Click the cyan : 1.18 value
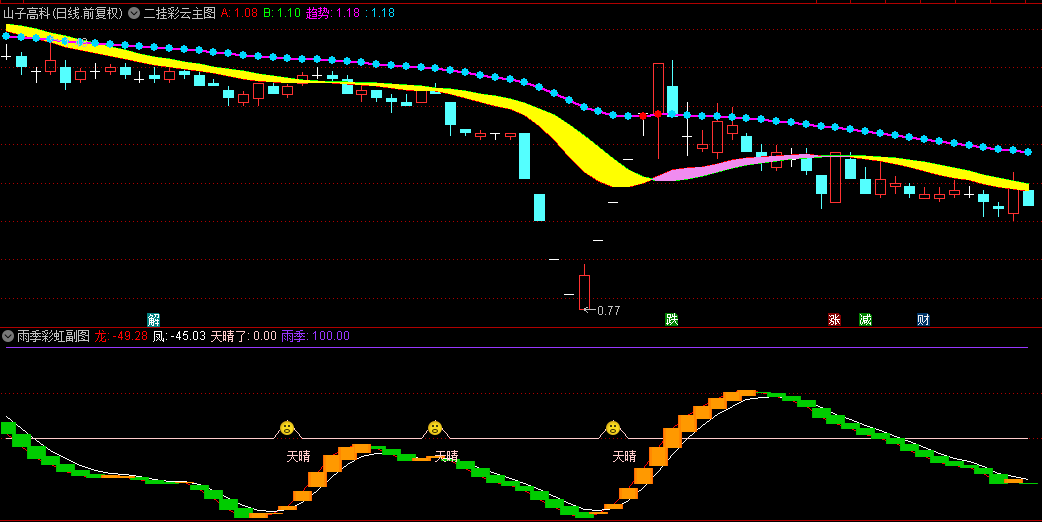Viewport: 1042px width, 522px height. click(x=379, y=13)
